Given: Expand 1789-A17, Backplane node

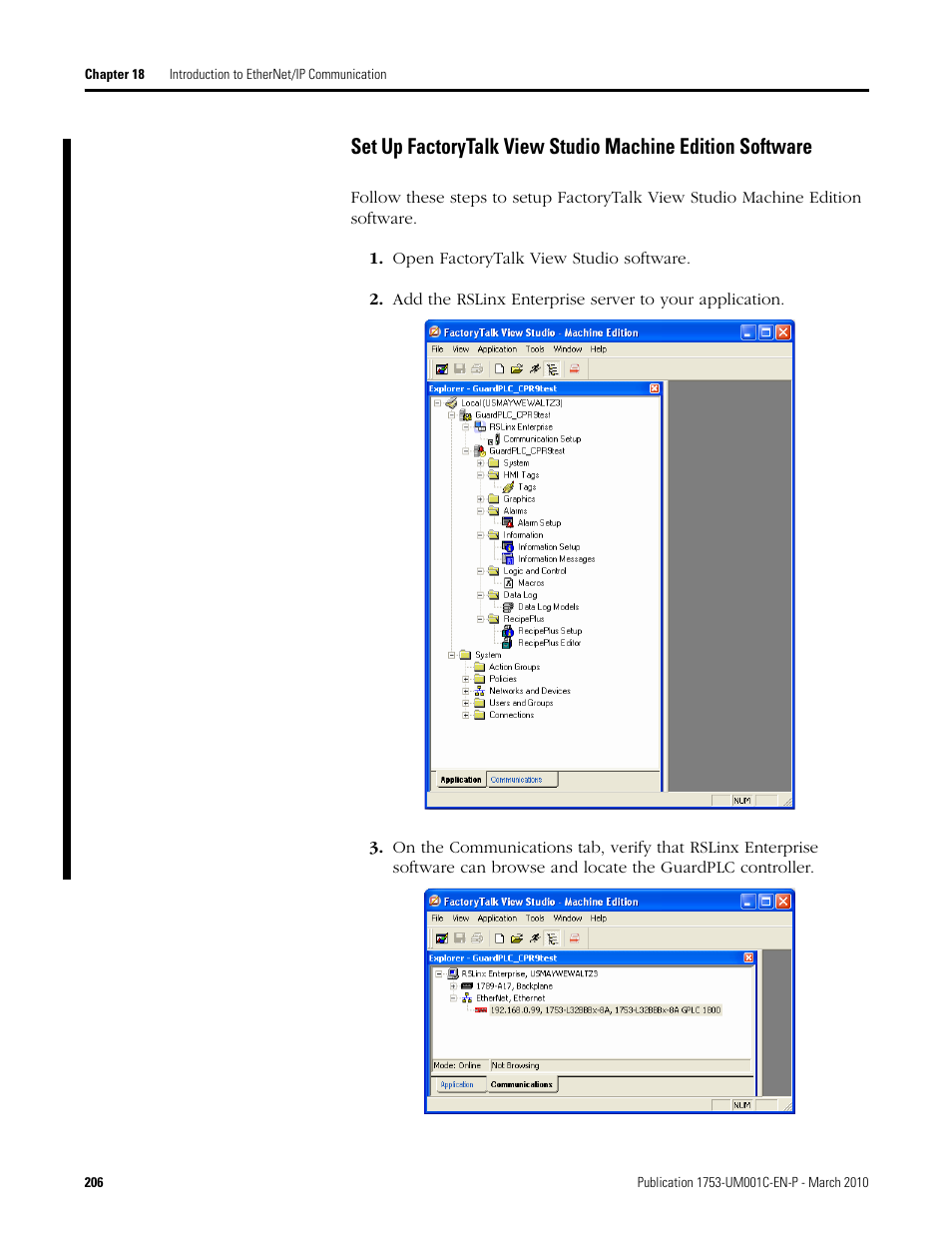Looking at the screenshot, I should coord(452,986).
